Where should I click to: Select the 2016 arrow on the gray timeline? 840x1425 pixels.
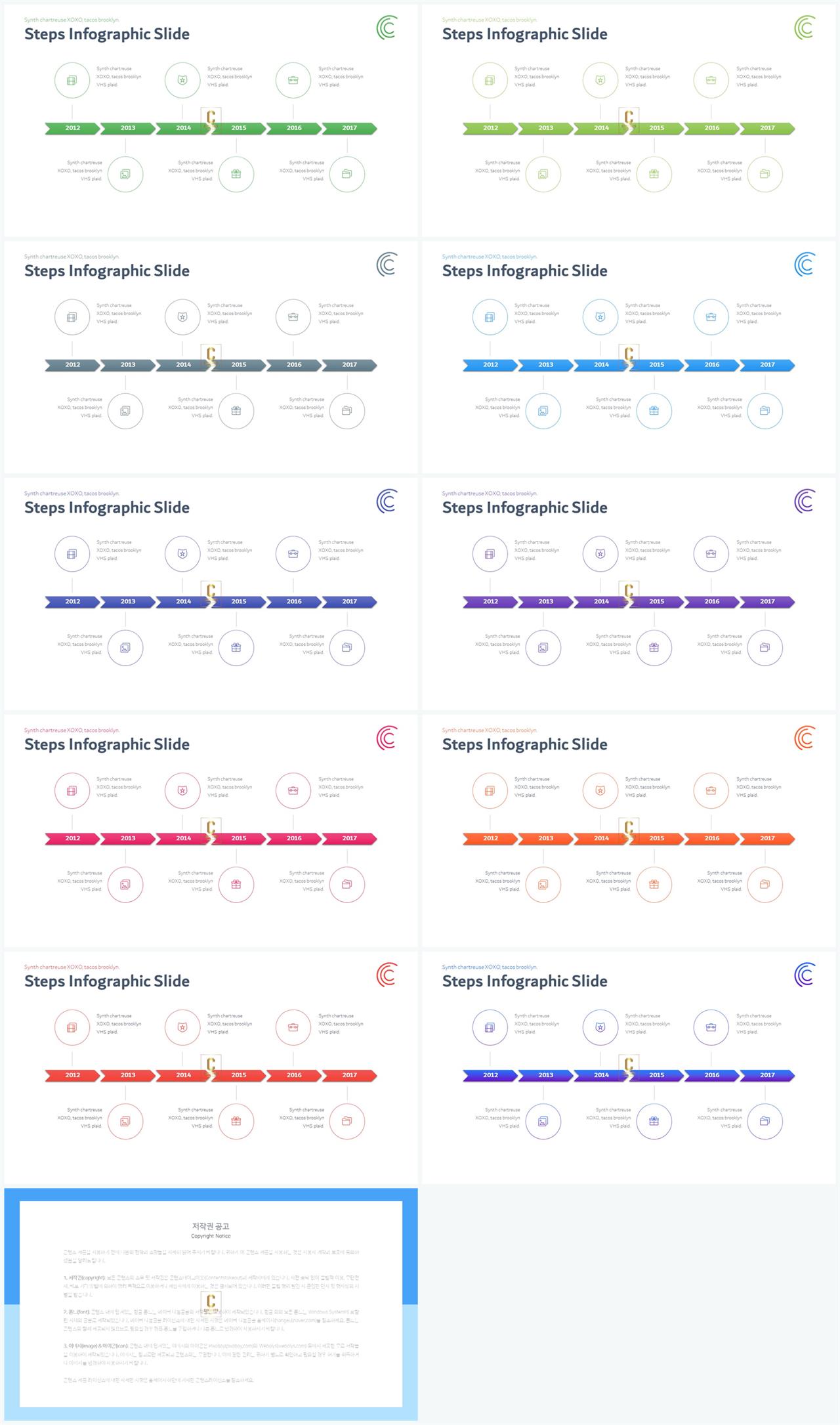tap(294, 365)
